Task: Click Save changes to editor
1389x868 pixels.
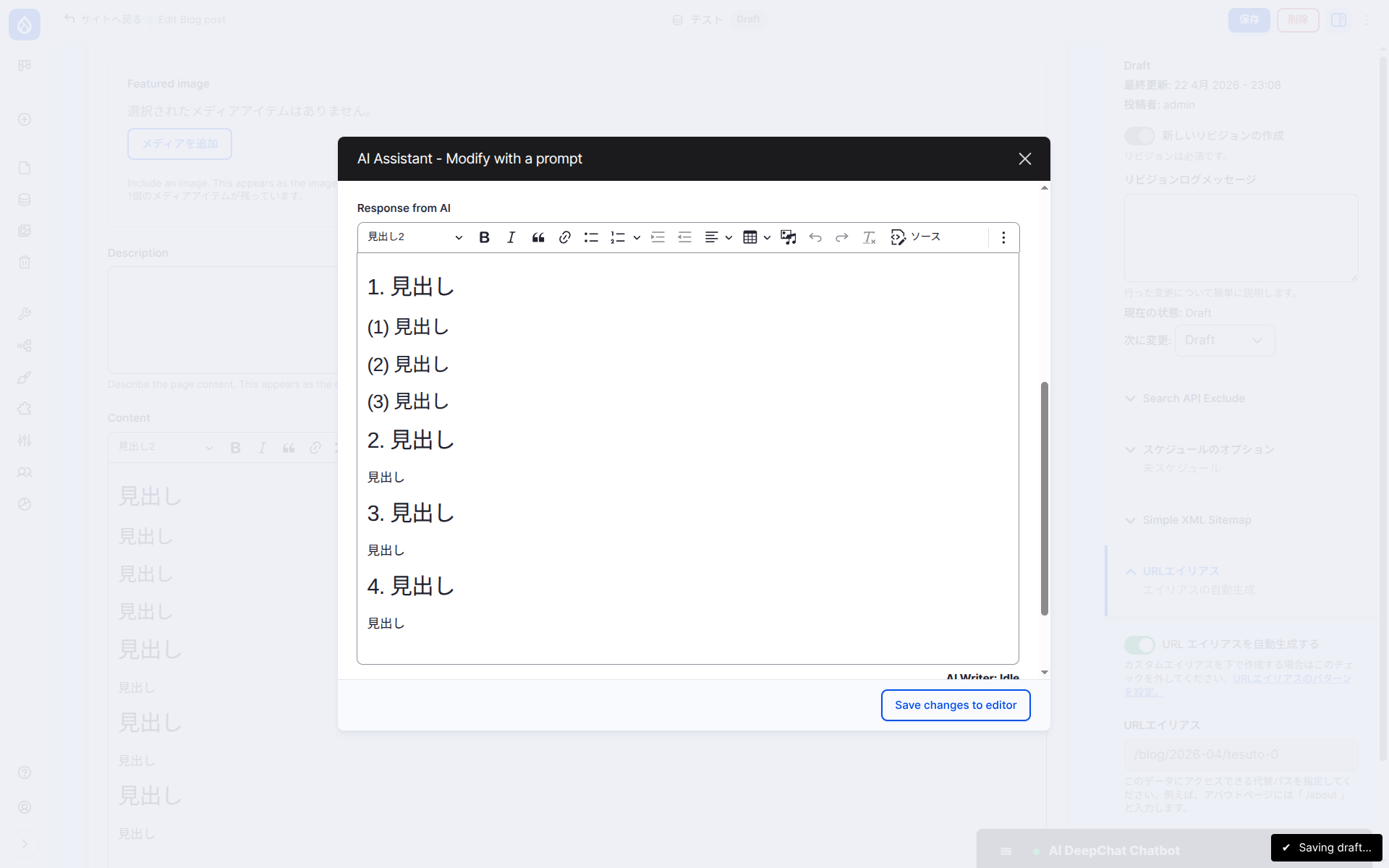Action: pyautogui.click(x=955, y=705)
